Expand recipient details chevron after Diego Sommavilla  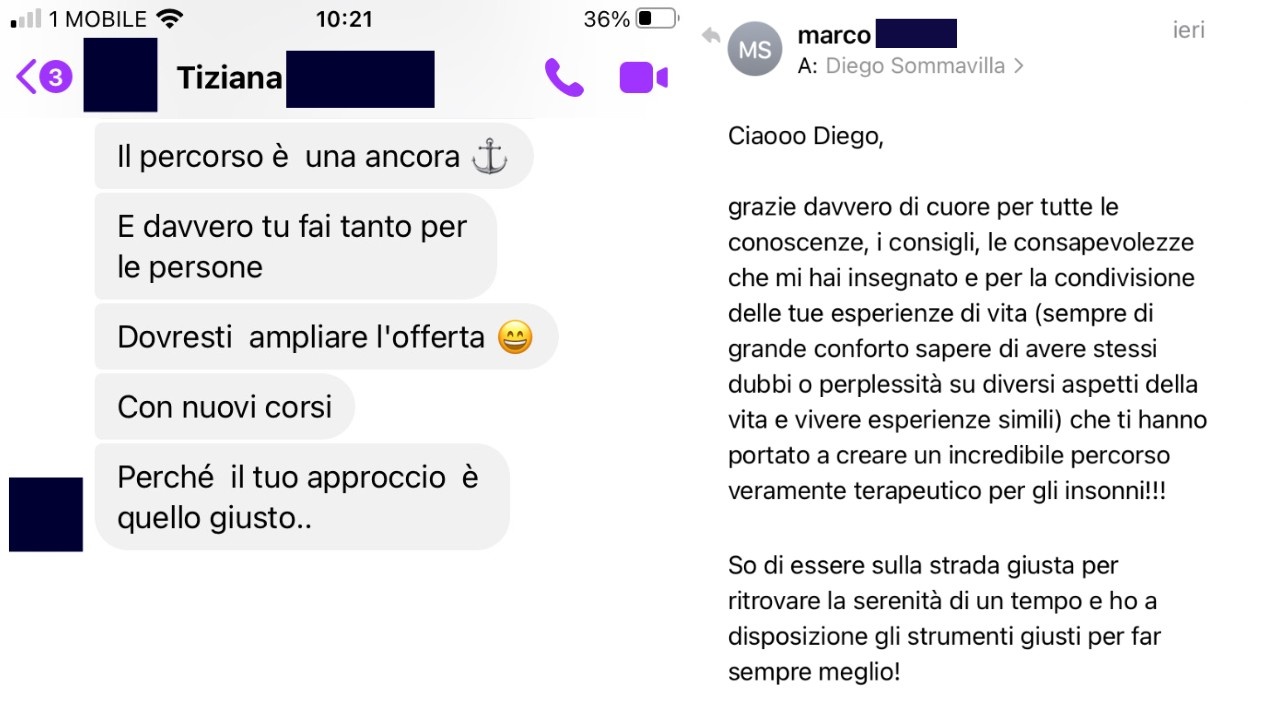(1018, 67)
